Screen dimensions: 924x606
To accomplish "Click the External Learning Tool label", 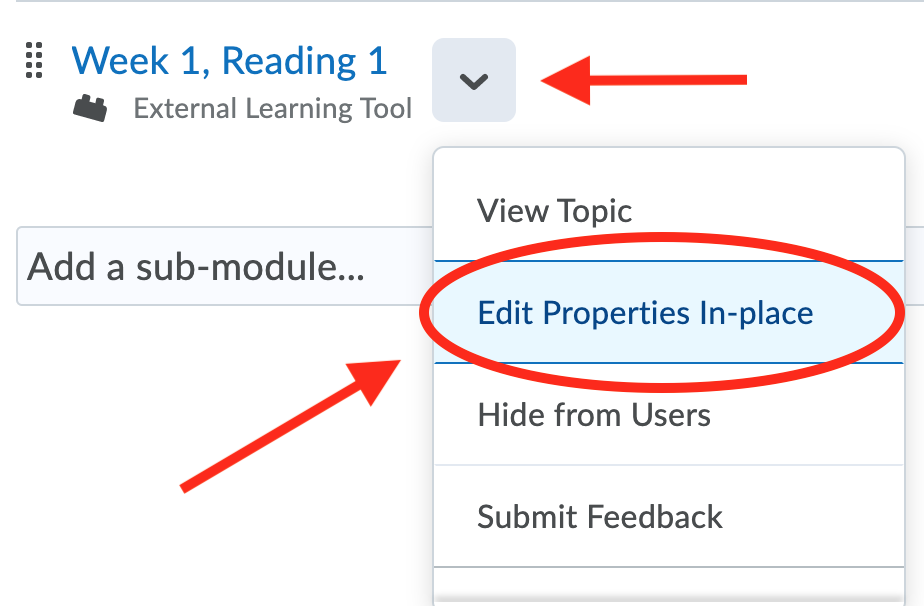I will click(272, 108).
